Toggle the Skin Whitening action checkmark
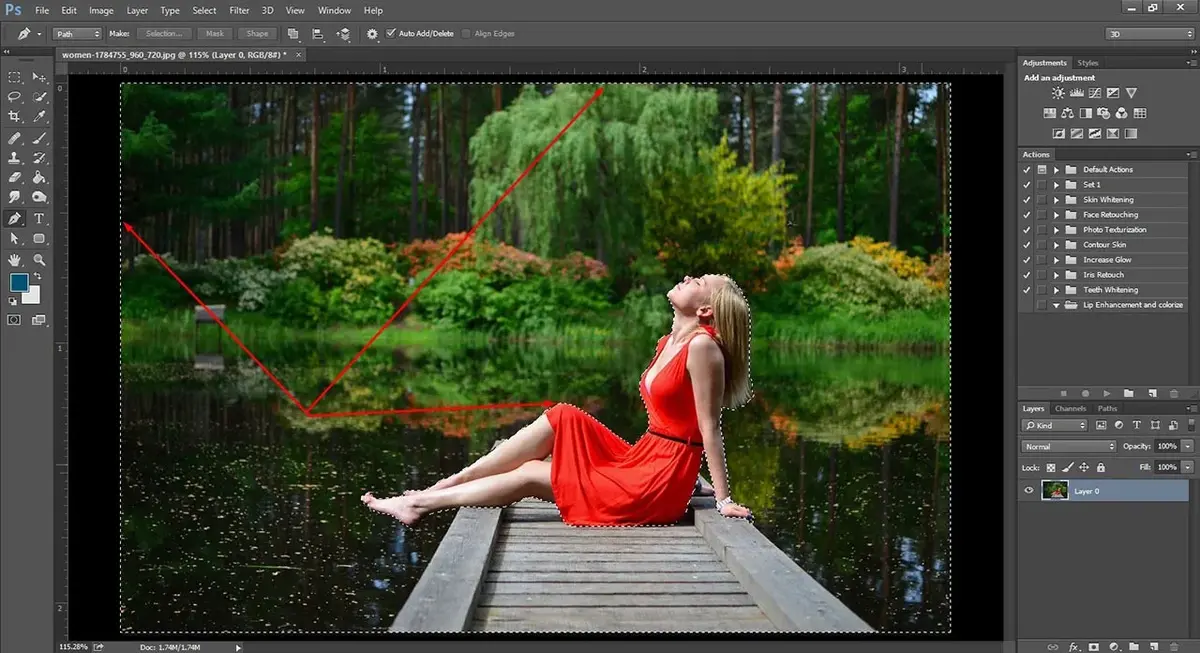The width and height of the screenshot is (1200, 653). coord(1027,200)
